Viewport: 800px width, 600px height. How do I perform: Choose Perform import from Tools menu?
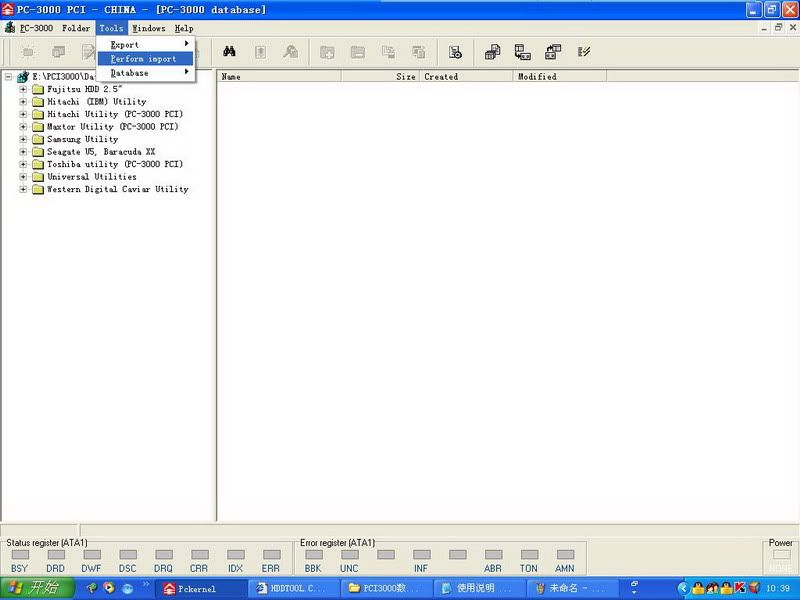[145, 59]
